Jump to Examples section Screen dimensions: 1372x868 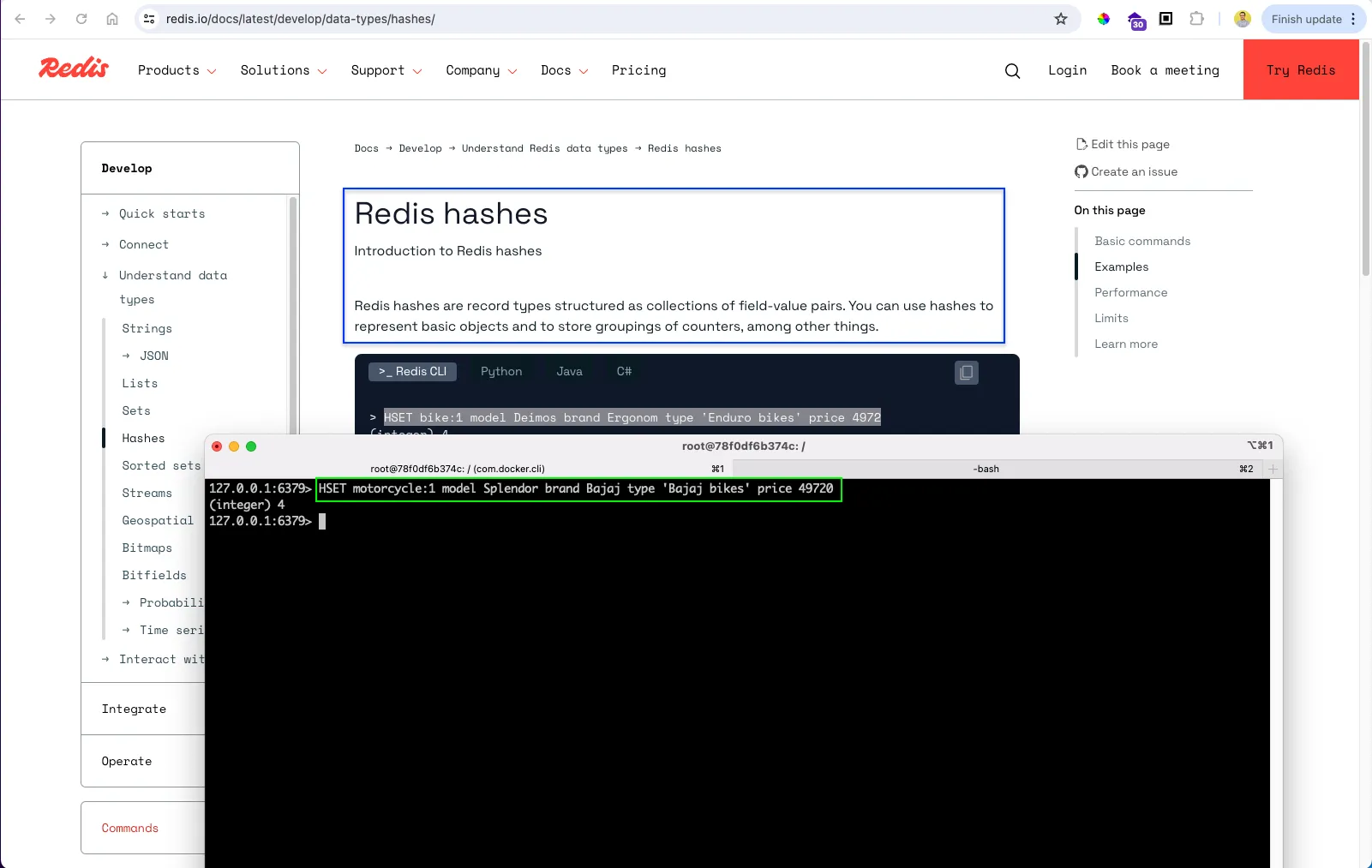pyautogui.click(x=1121, y=266)
